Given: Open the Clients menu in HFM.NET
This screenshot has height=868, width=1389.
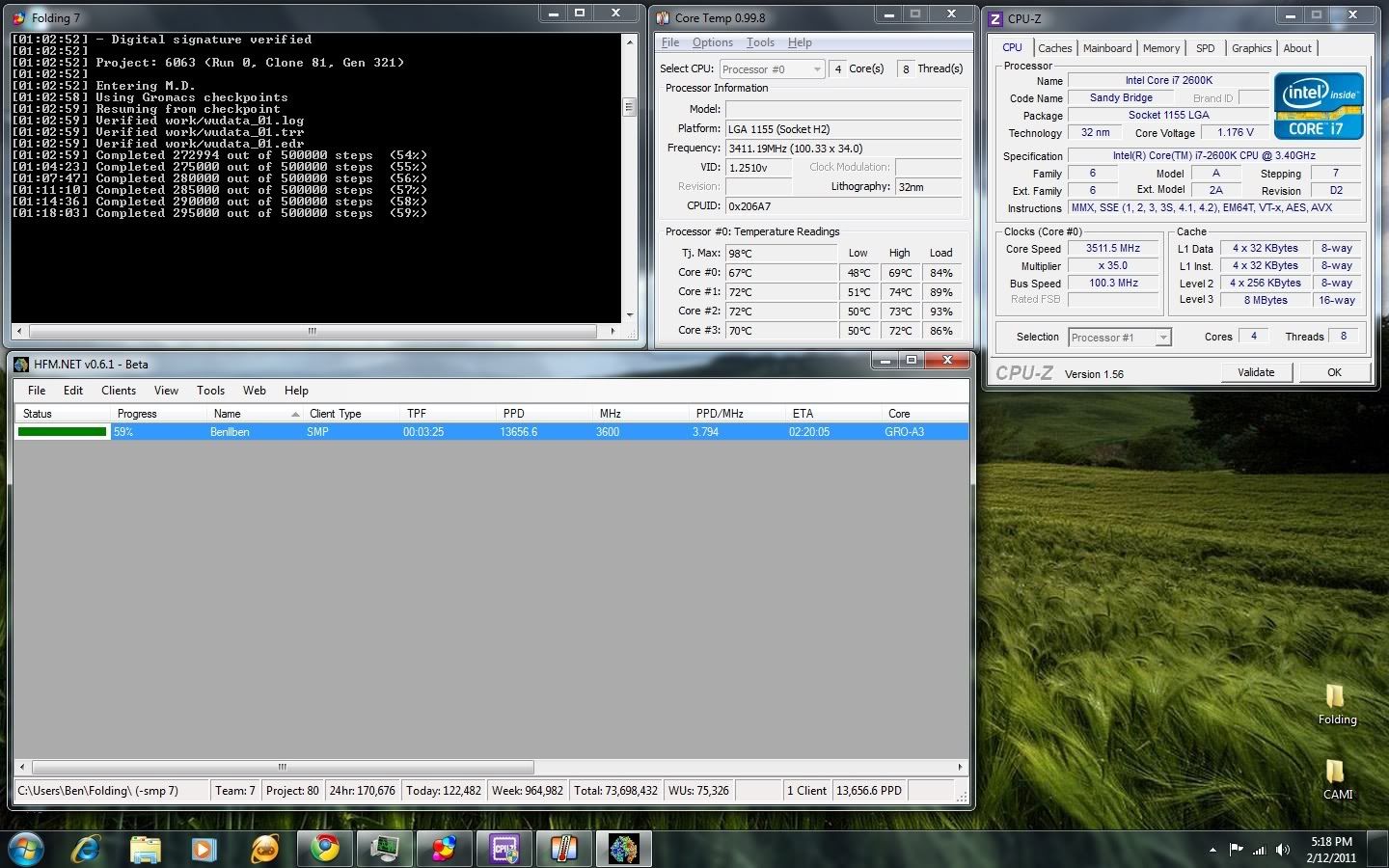Looking at the screenshot, I should pyautogui.click(x=119, y=391).
